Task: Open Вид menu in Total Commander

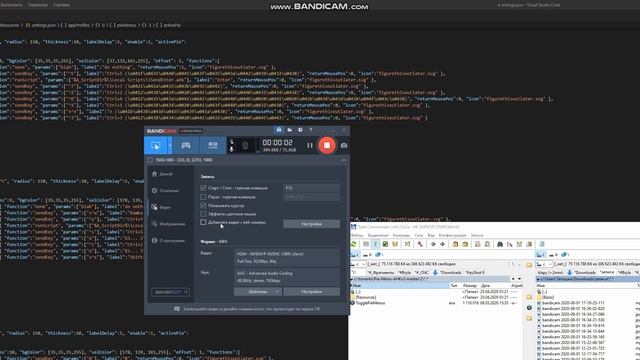Action: coord(431,236)
